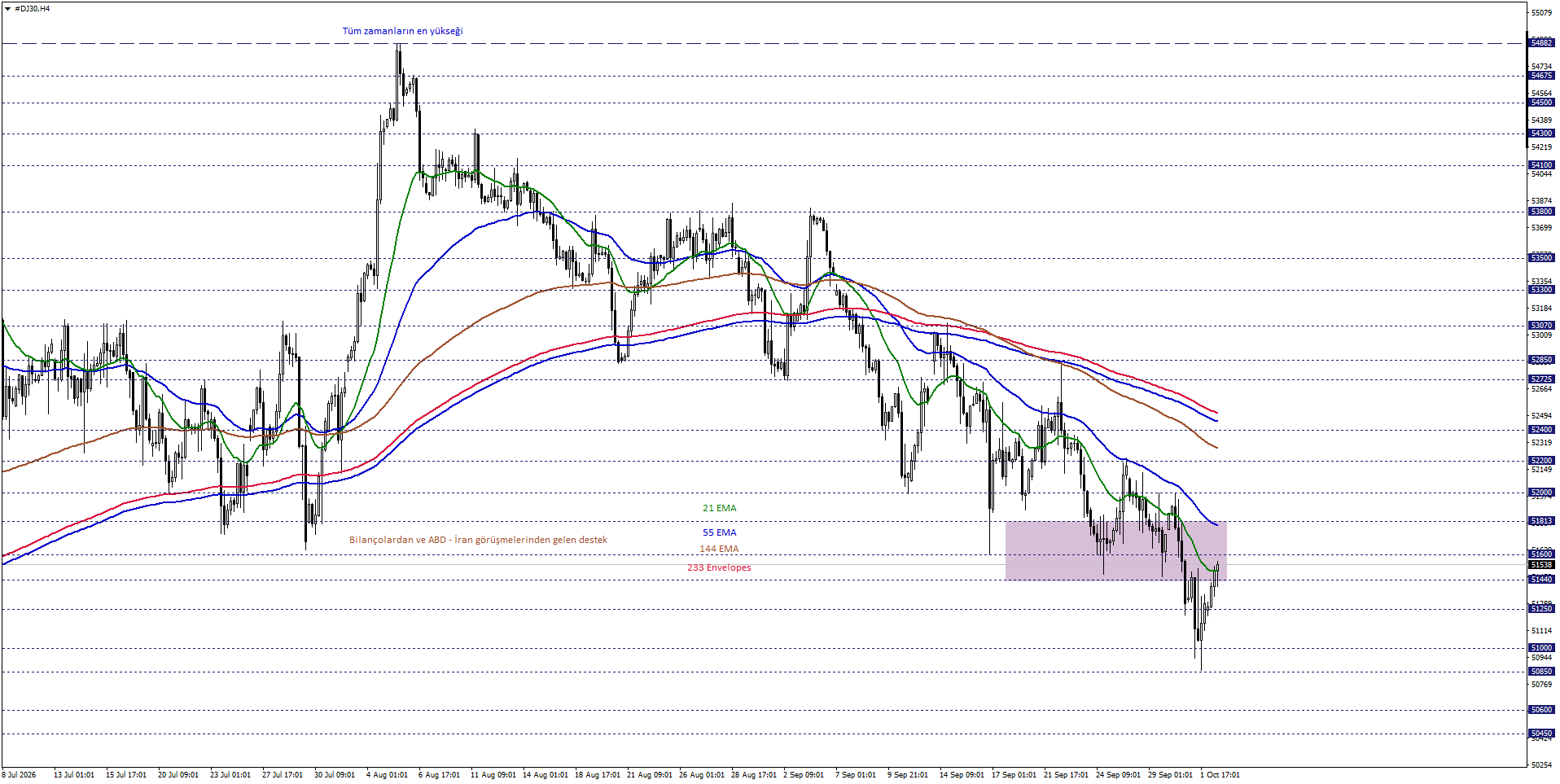This screenshot has height=784, width=1560.
Task: Select the #DJ30,H4 chart title
Action: 33,9
